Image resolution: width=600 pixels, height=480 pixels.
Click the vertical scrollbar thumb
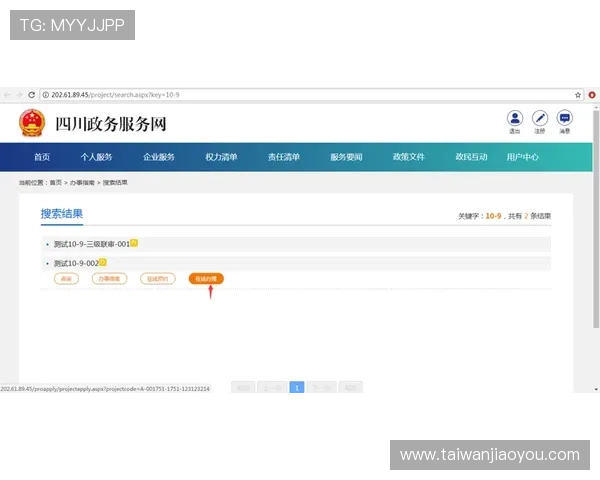point(596,219)
